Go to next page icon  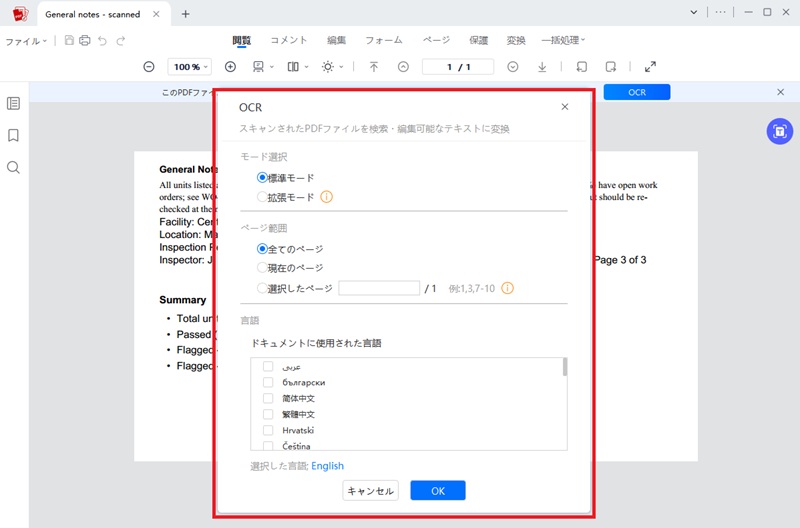pos(513,67)
